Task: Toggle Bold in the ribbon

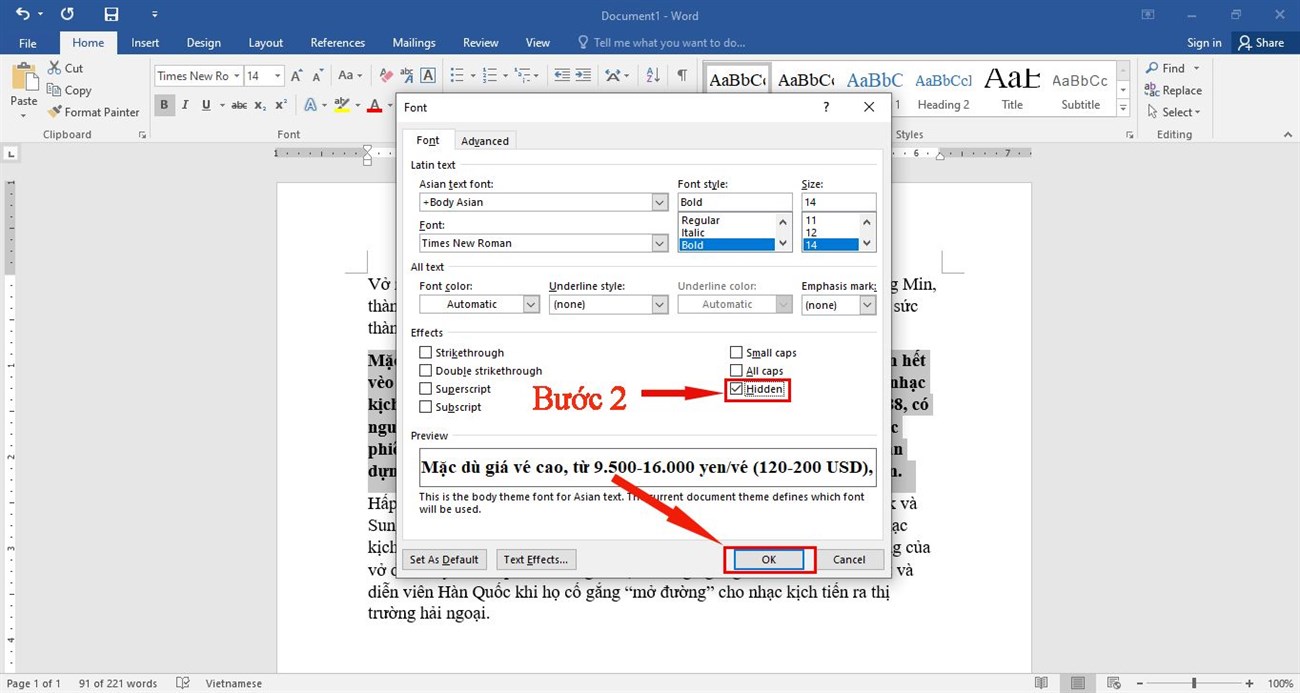Action: [x=164, y=105]
